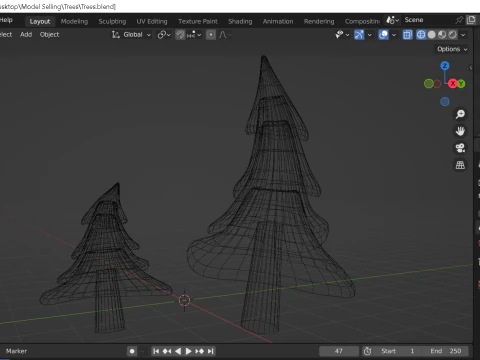480x360 pixels.
Task: Toggle the camera view icon
Action: 460,148
